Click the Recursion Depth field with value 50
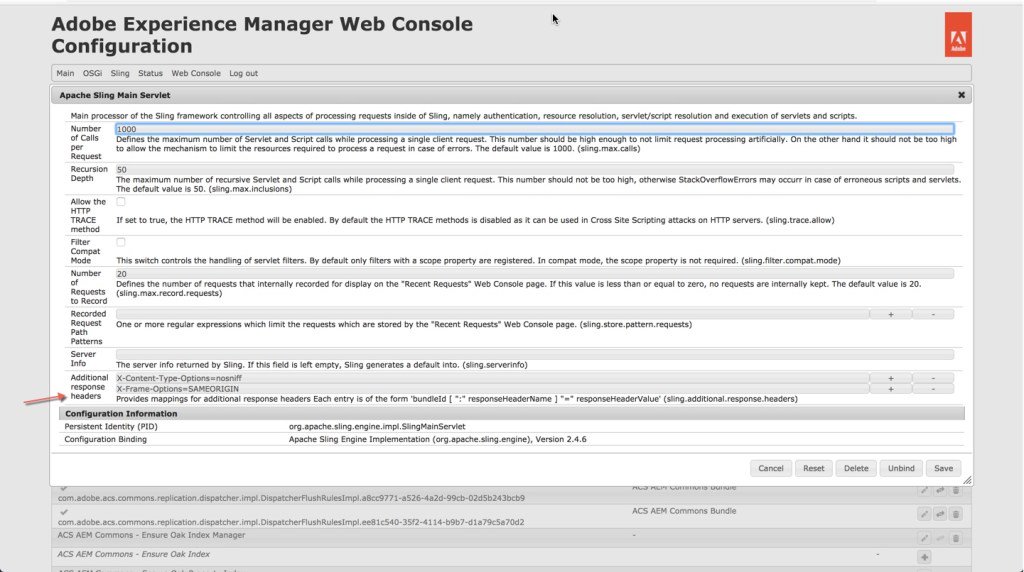 (535, 170)
